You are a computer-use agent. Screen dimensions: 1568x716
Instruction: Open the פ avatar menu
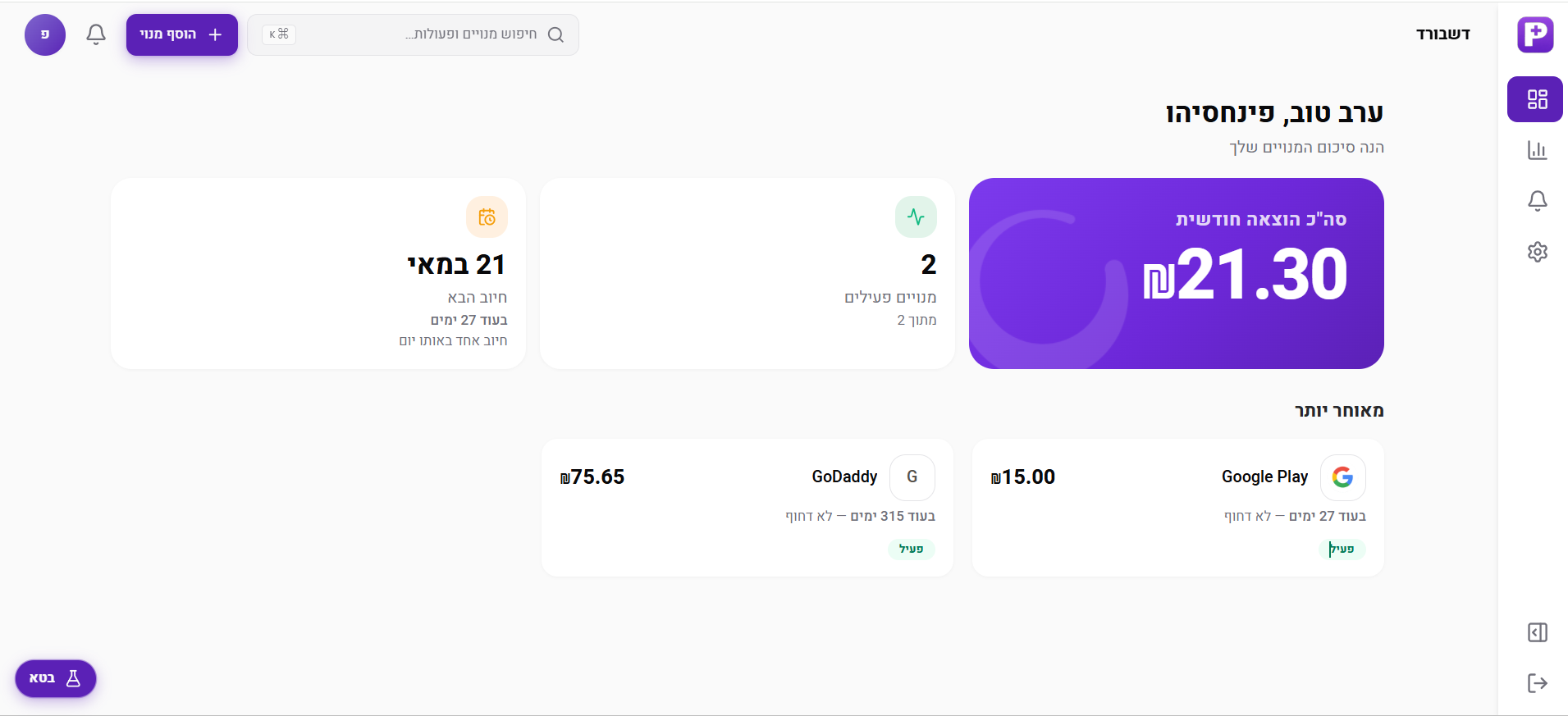pos(44,34)
